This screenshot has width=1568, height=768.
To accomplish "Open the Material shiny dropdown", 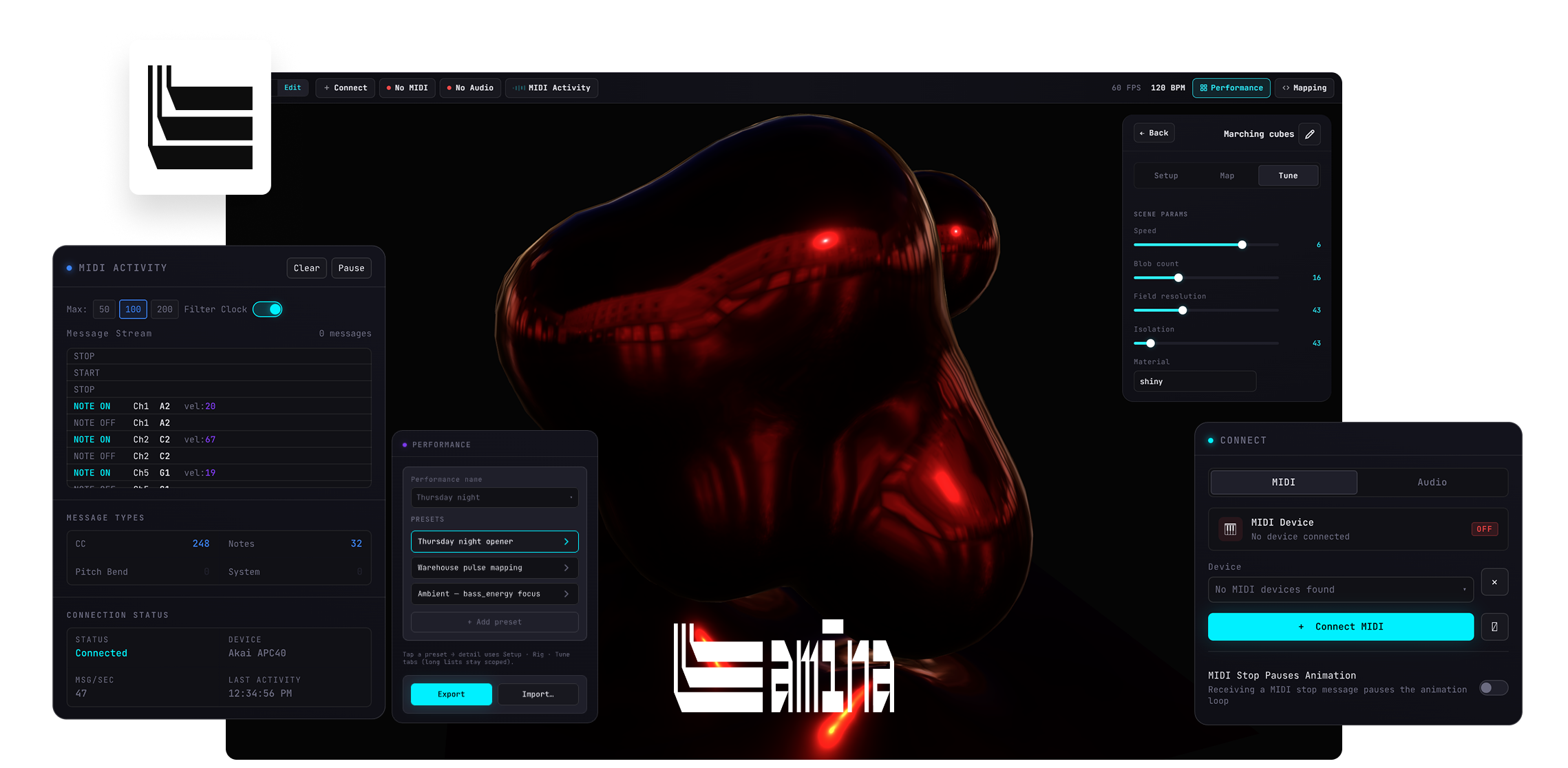I will (1194, 381).
